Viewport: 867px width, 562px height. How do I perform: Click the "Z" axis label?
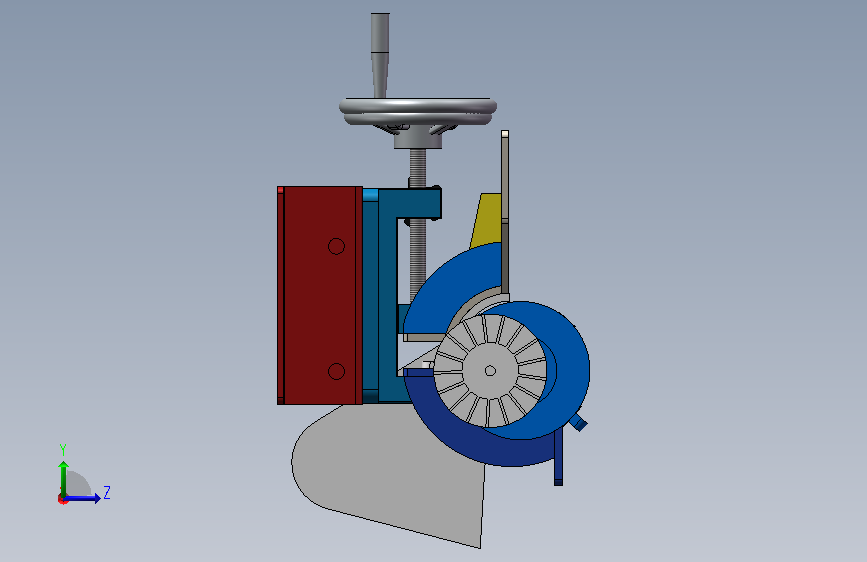[107, 492]
